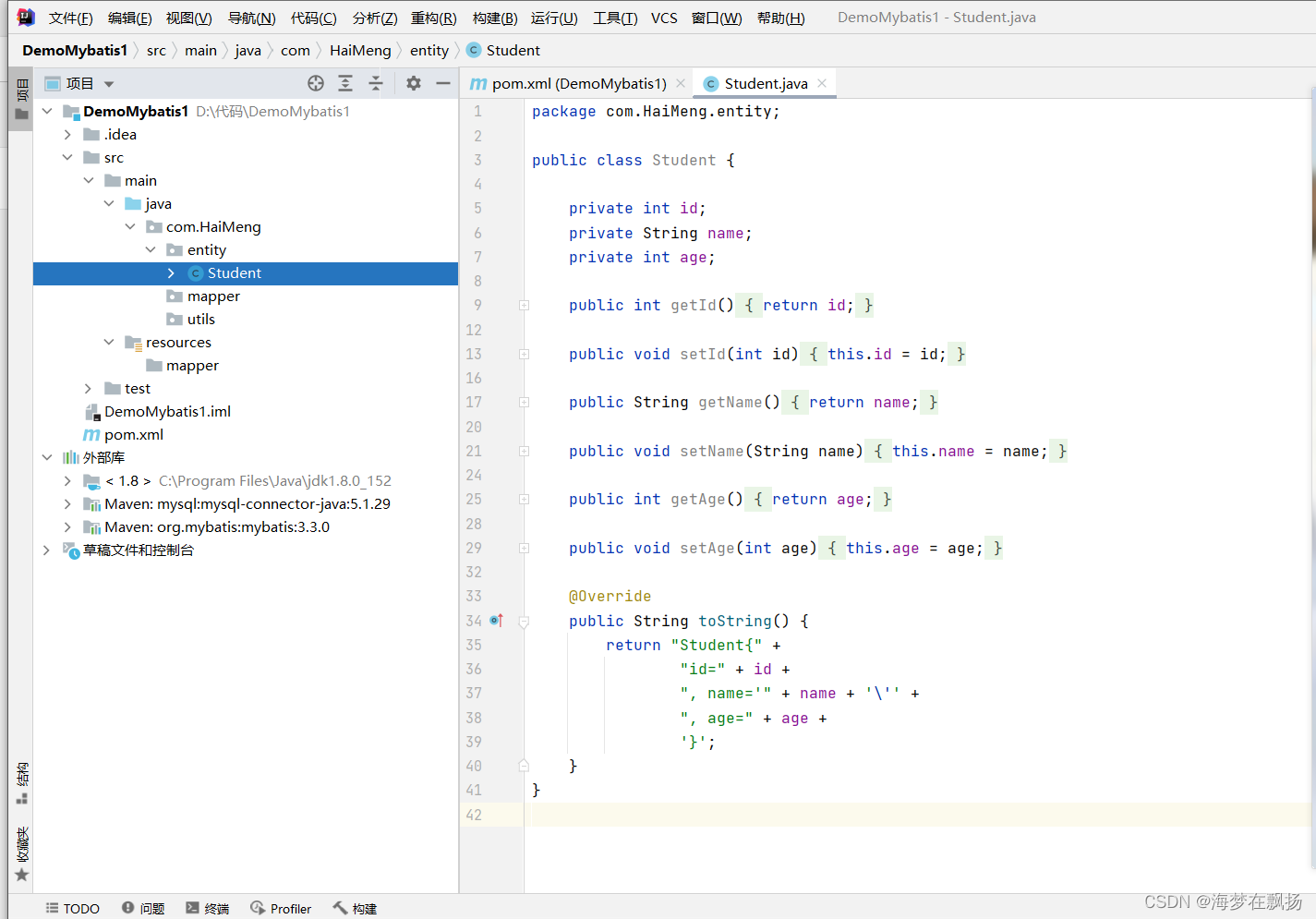Unfold getAge method on line 25
The height and width of the screenshot is (919, 1316).
pyautogui.click(x=524, y=499)
